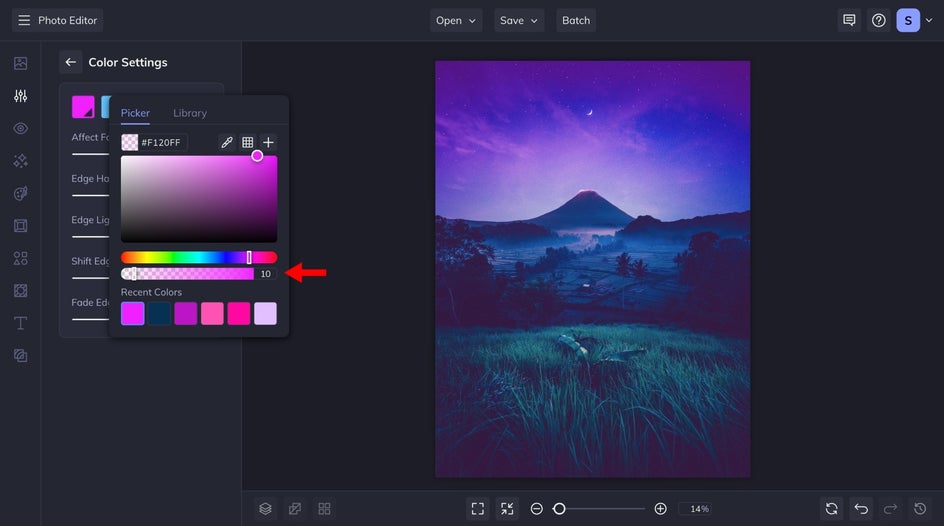Expand the account chevron beside avatar
This screenshot has width=944, height=526.
(x=929, y=20)
